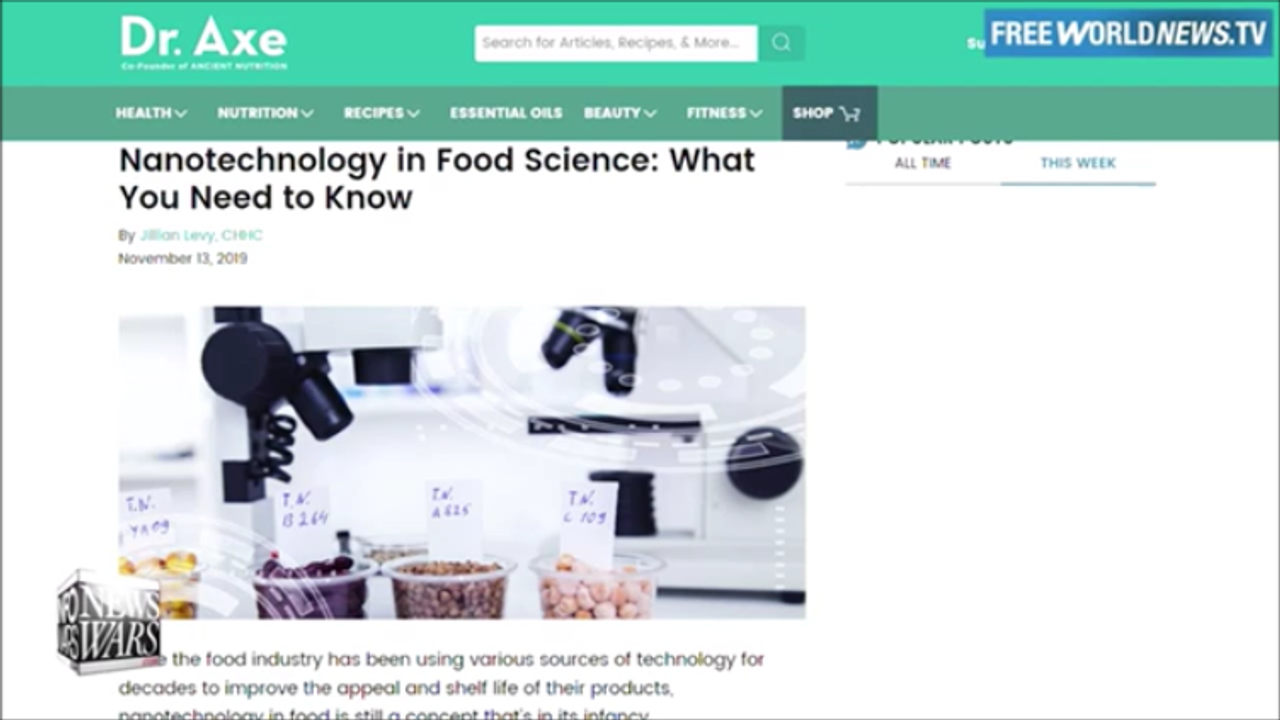Go to the Shop section
Image resolution: width=1280 pixels, height=720 pixels.
coord(812,113)
